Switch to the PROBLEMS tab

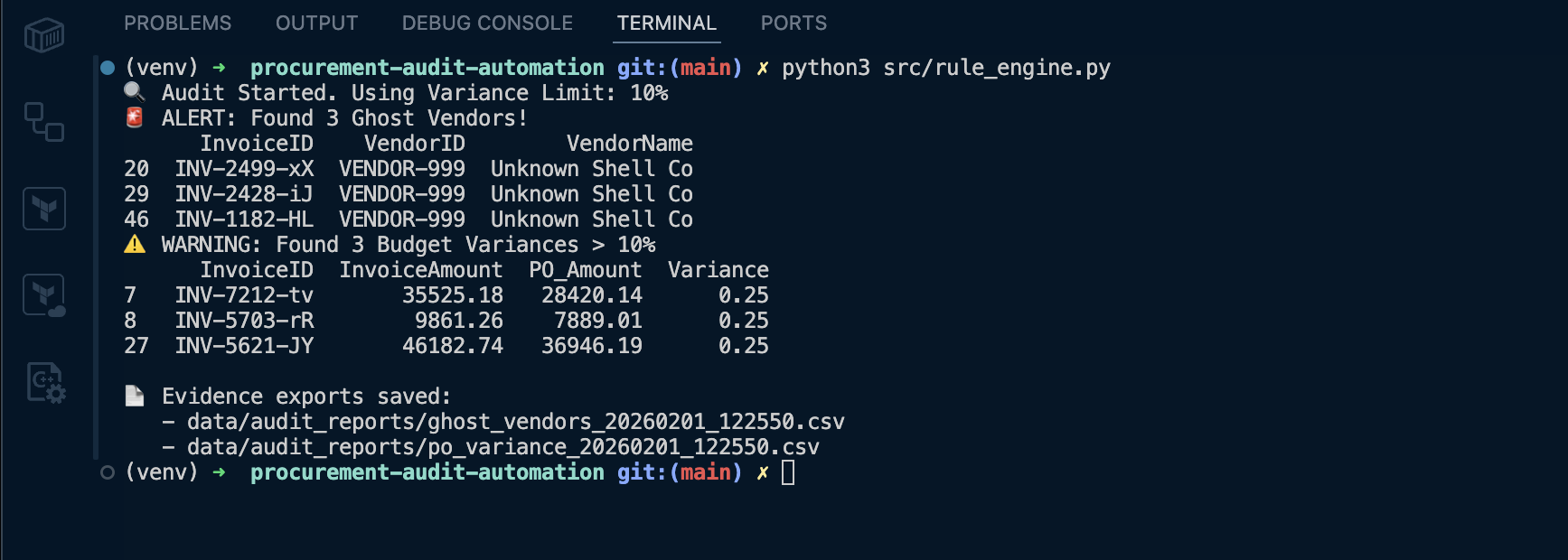point(177,23)
